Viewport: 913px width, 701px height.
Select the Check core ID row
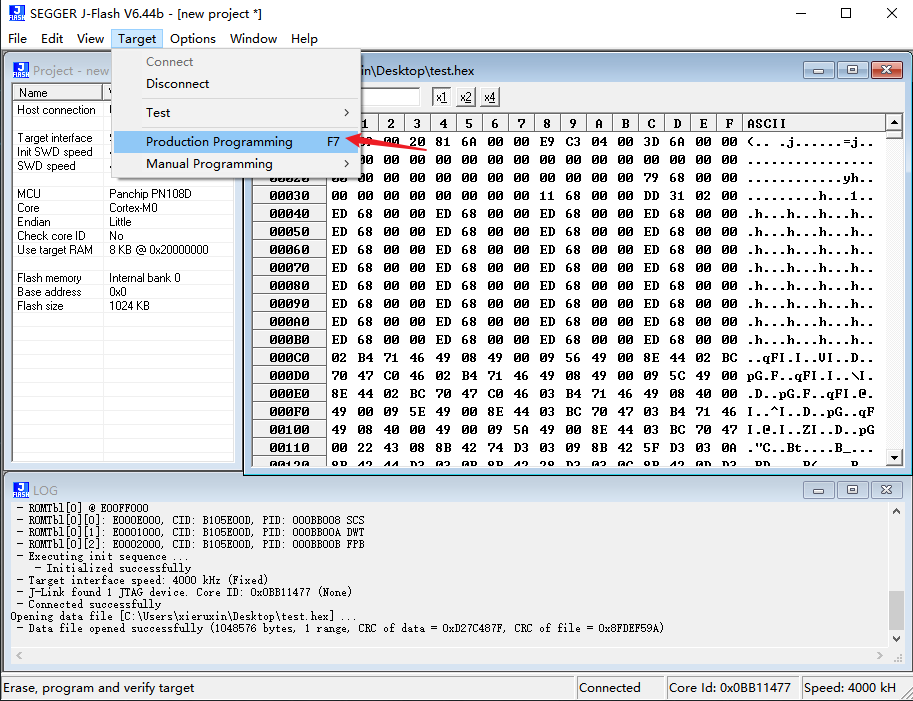point(123,236)
